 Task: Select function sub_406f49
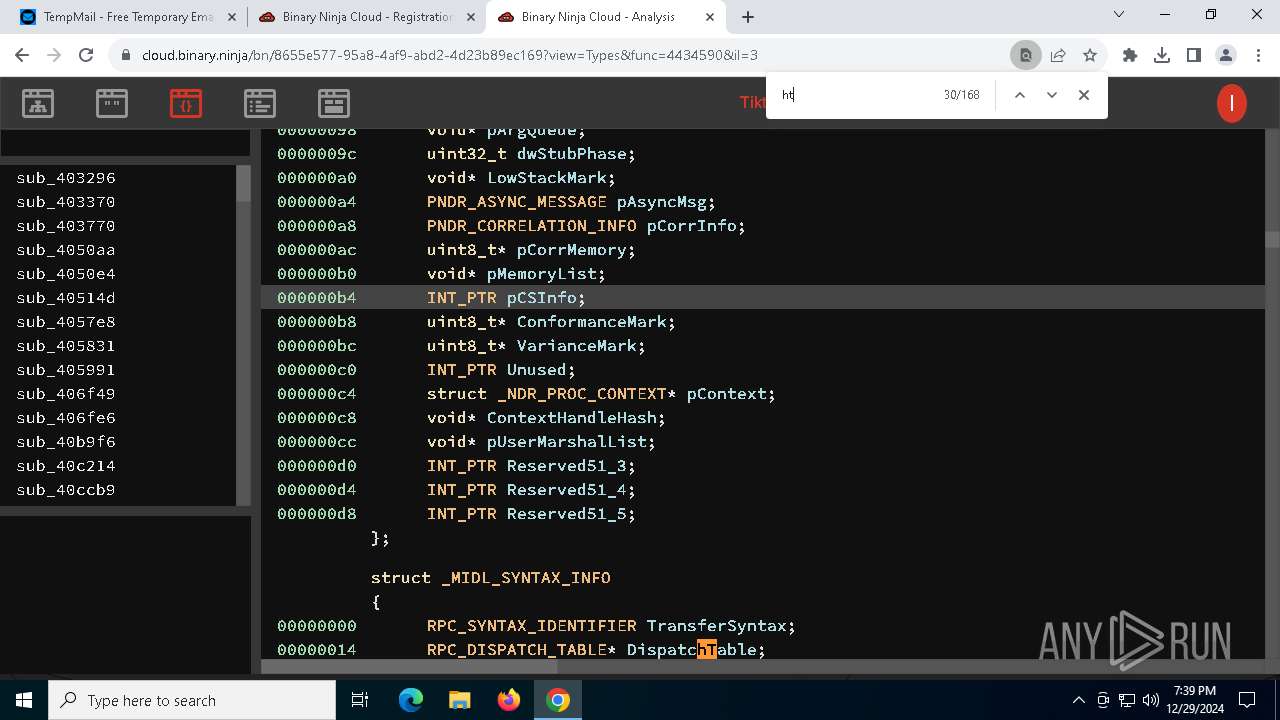(x=66, y=394)
